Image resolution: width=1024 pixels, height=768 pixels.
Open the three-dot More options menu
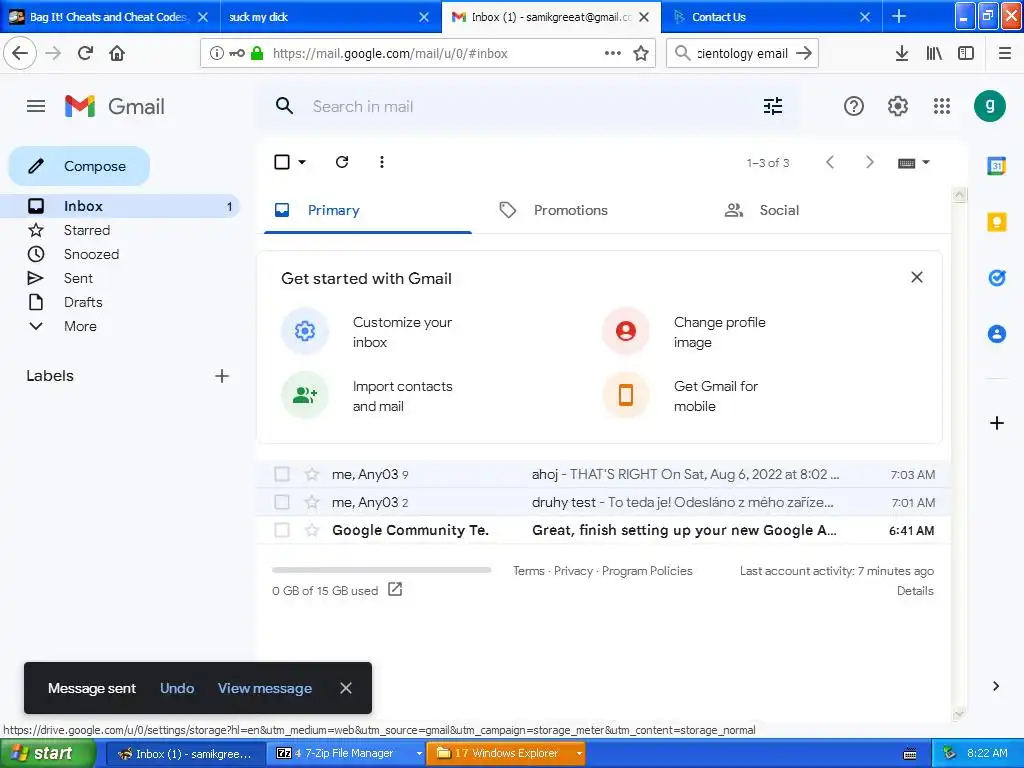[x=382, y=162]
